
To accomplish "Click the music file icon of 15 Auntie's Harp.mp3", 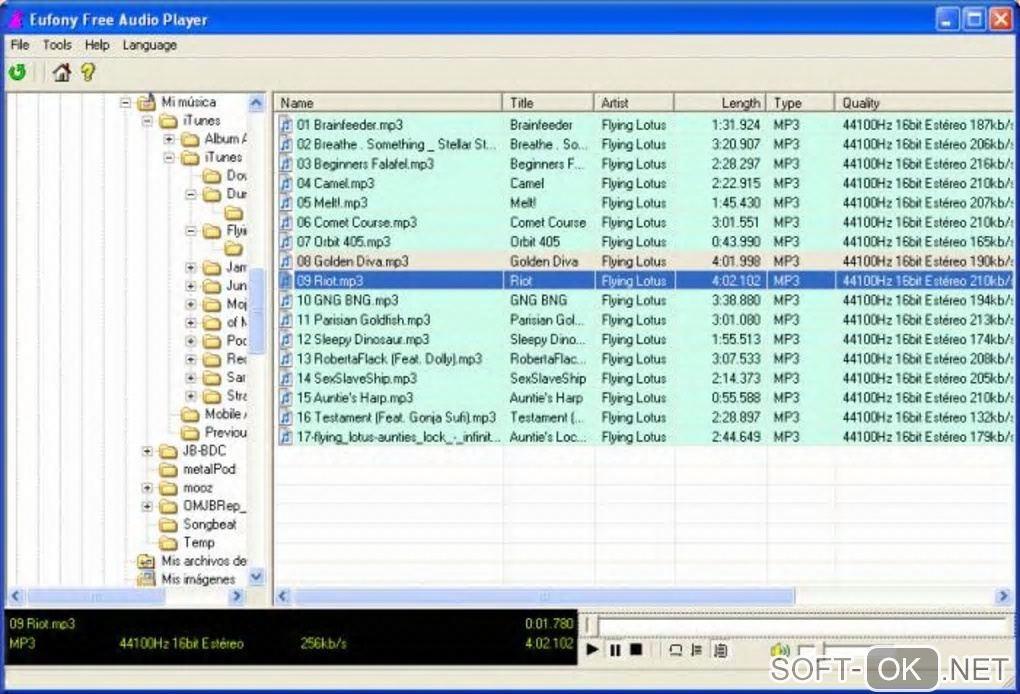I will click(286, 397).
